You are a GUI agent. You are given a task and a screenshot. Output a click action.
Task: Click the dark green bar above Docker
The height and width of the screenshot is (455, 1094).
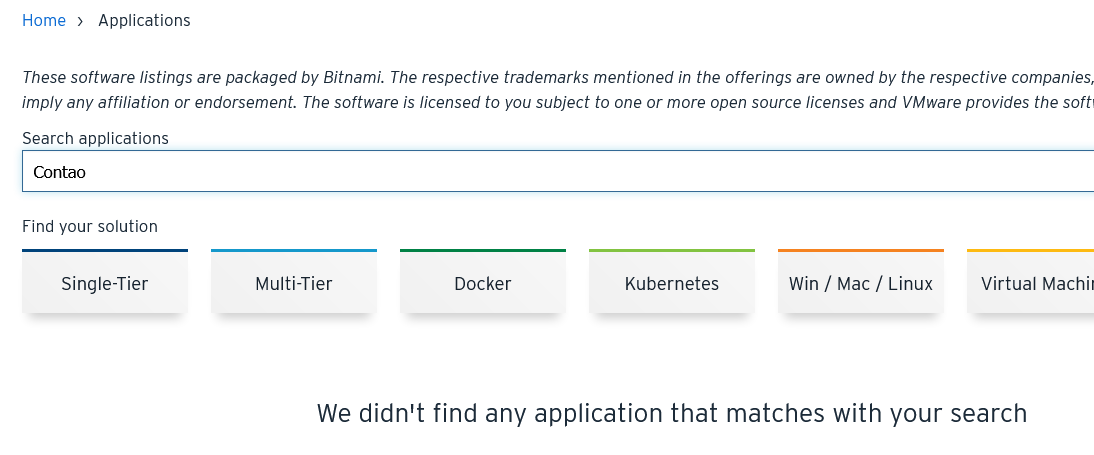tap(483, 250)
